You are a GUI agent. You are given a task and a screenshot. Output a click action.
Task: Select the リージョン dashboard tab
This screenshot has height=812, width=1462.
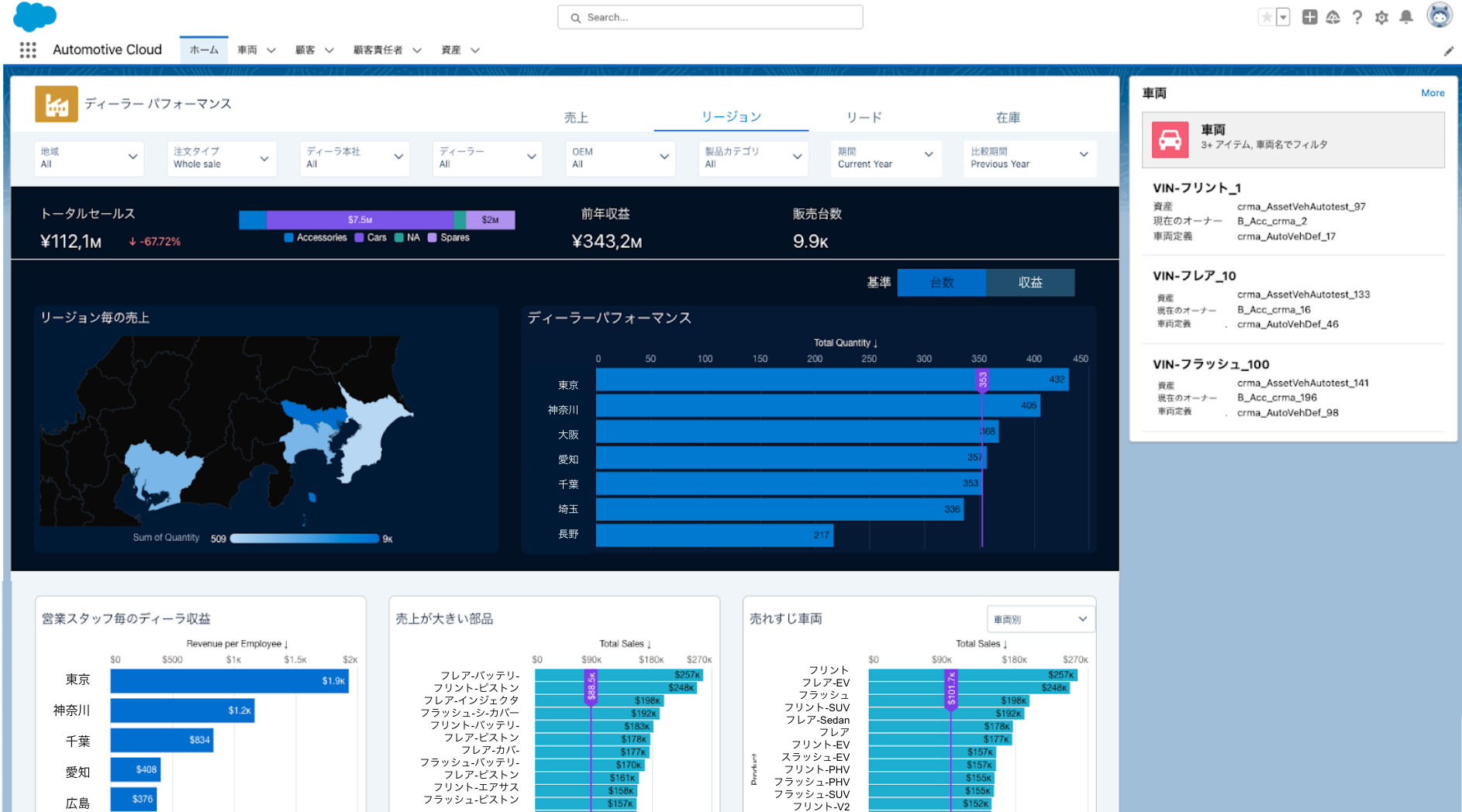click(731, 117)
